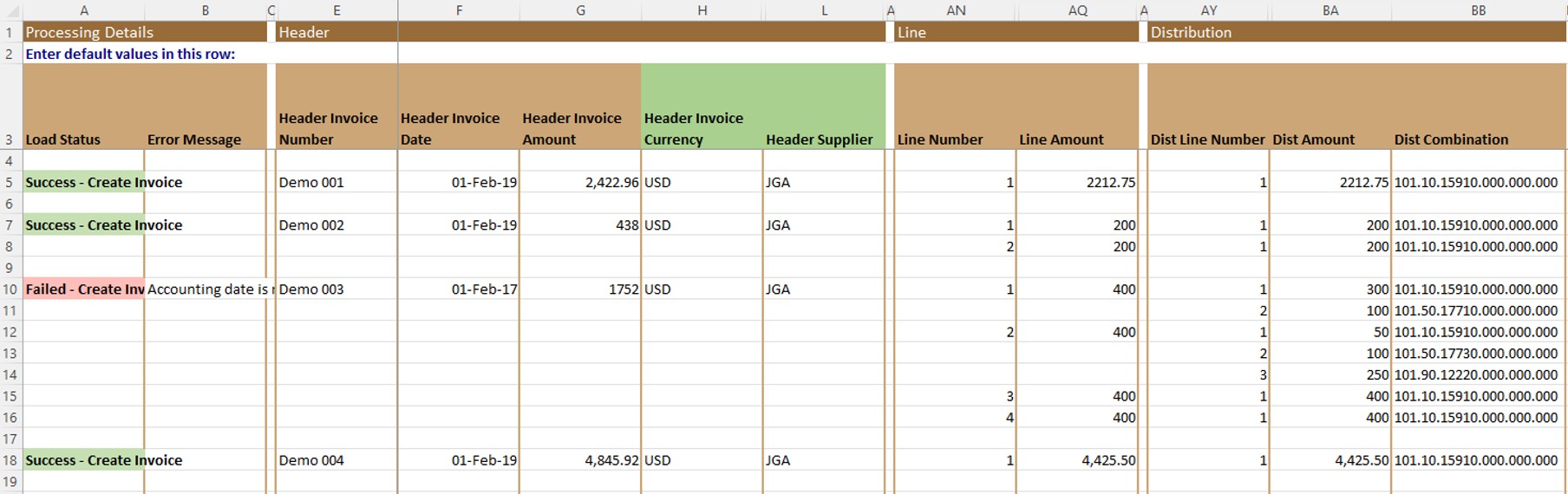This screenshot has height=494, width=1568.
Task: Click the '1752' header invoice amount
Action: 580,289
